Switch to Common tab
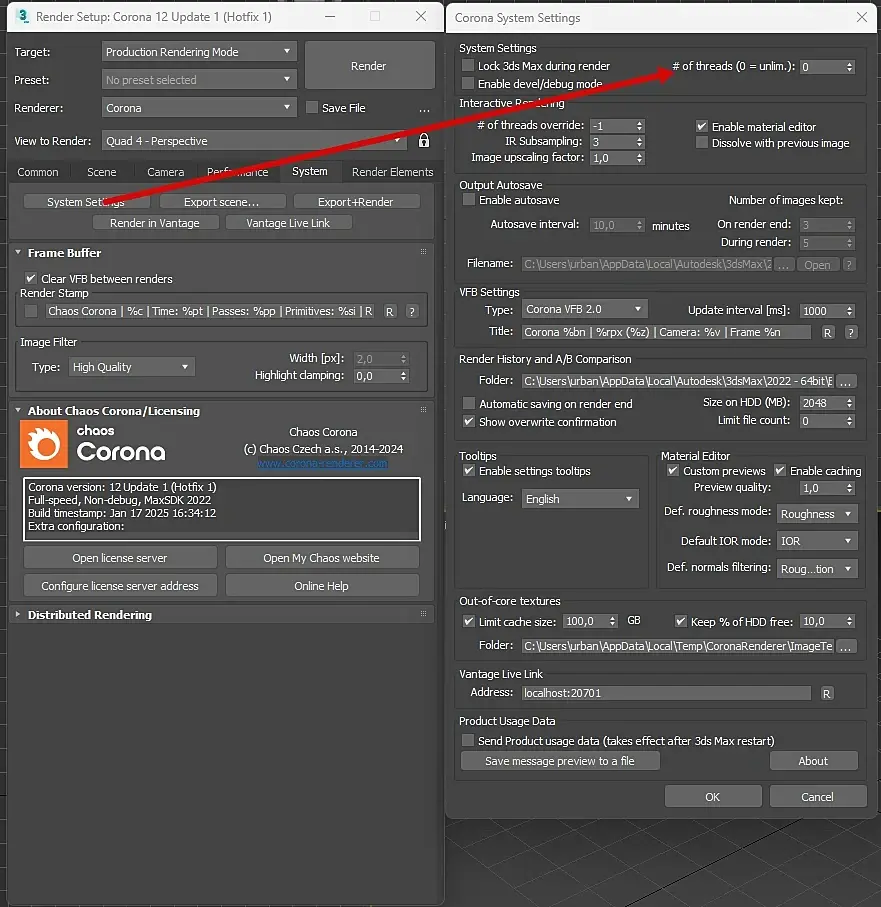Viewport: 881px width, 907px height. (38, 172)
